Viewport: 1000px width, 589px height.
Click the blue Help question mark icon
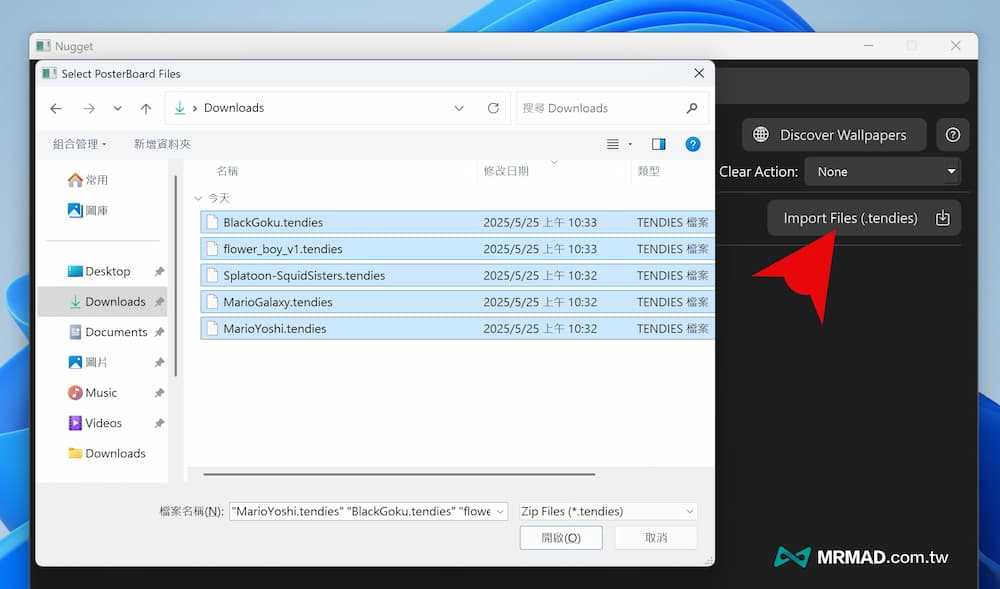[692, 144]
